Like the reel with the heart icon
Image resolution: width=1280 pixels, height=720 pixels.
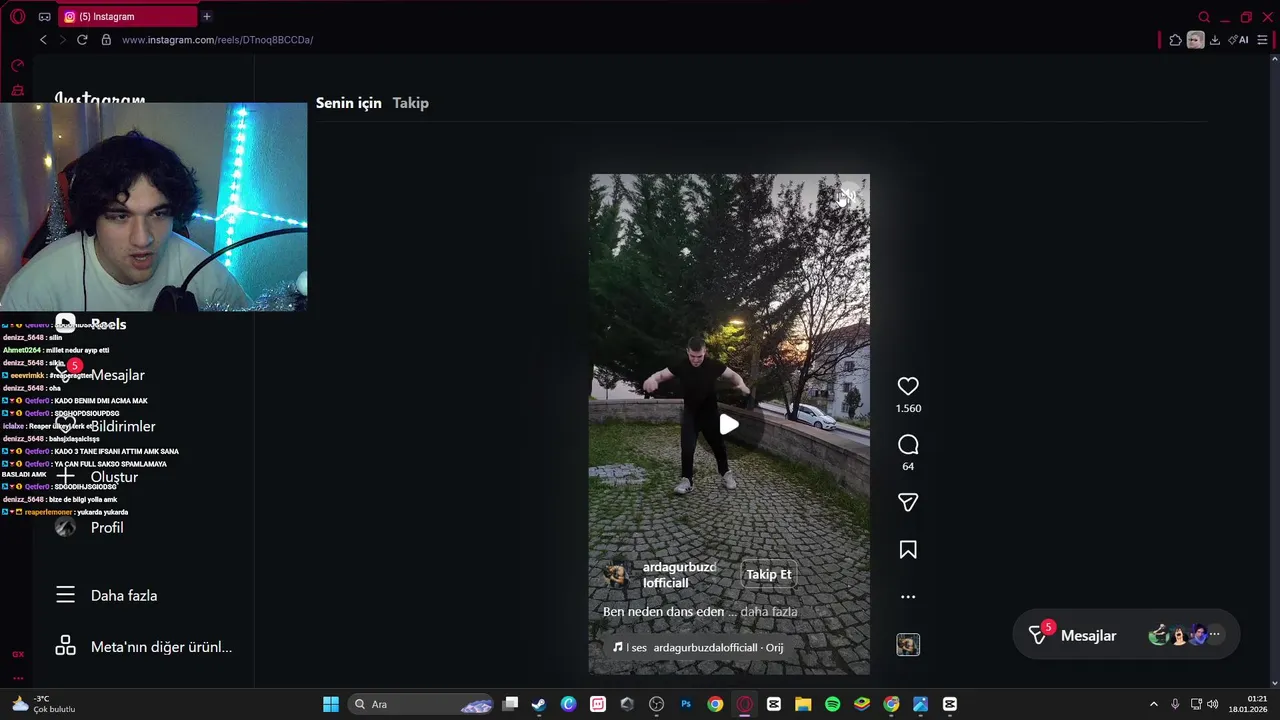point(908,387)
